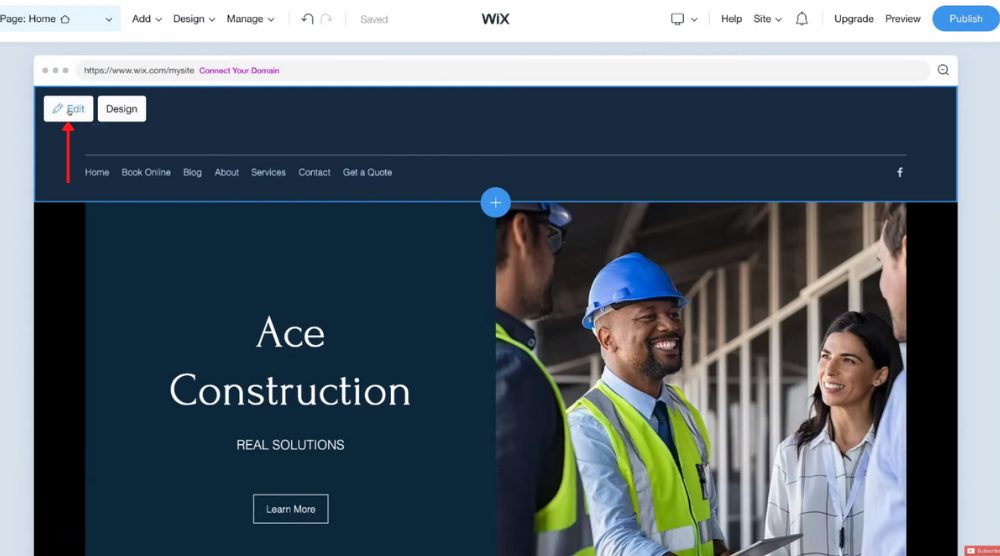Click the Edit pencil button on header
The image size is (1000, 556).
click(x=68, y=108)
